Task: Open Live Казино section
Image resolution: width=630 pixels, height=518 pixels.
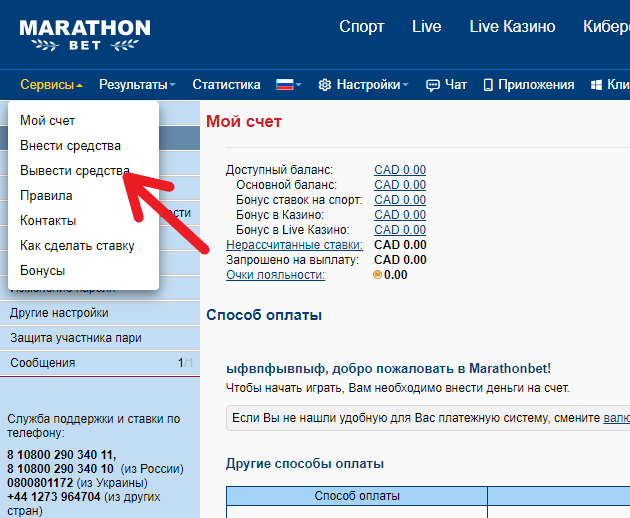Action: coord(512,27)
